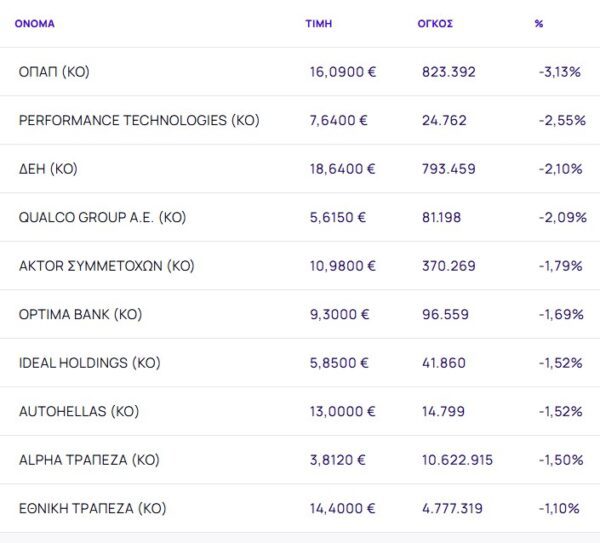
Task: Click ΔΕΗ price 18,6400 €
Action: tap(342, 169)
